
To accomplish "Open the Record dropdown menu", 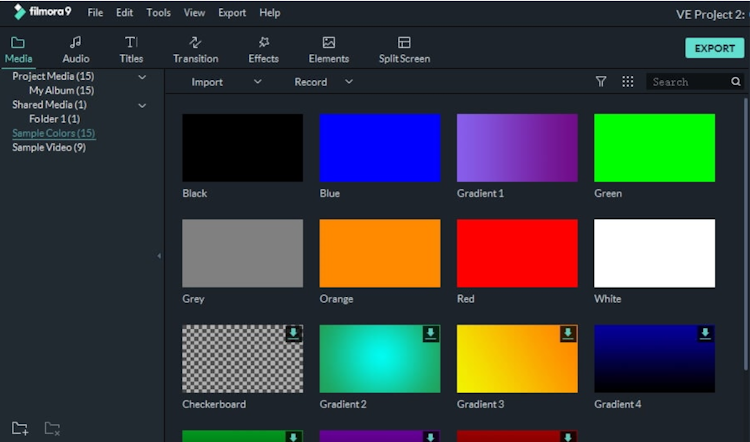I will click(349, 82).
